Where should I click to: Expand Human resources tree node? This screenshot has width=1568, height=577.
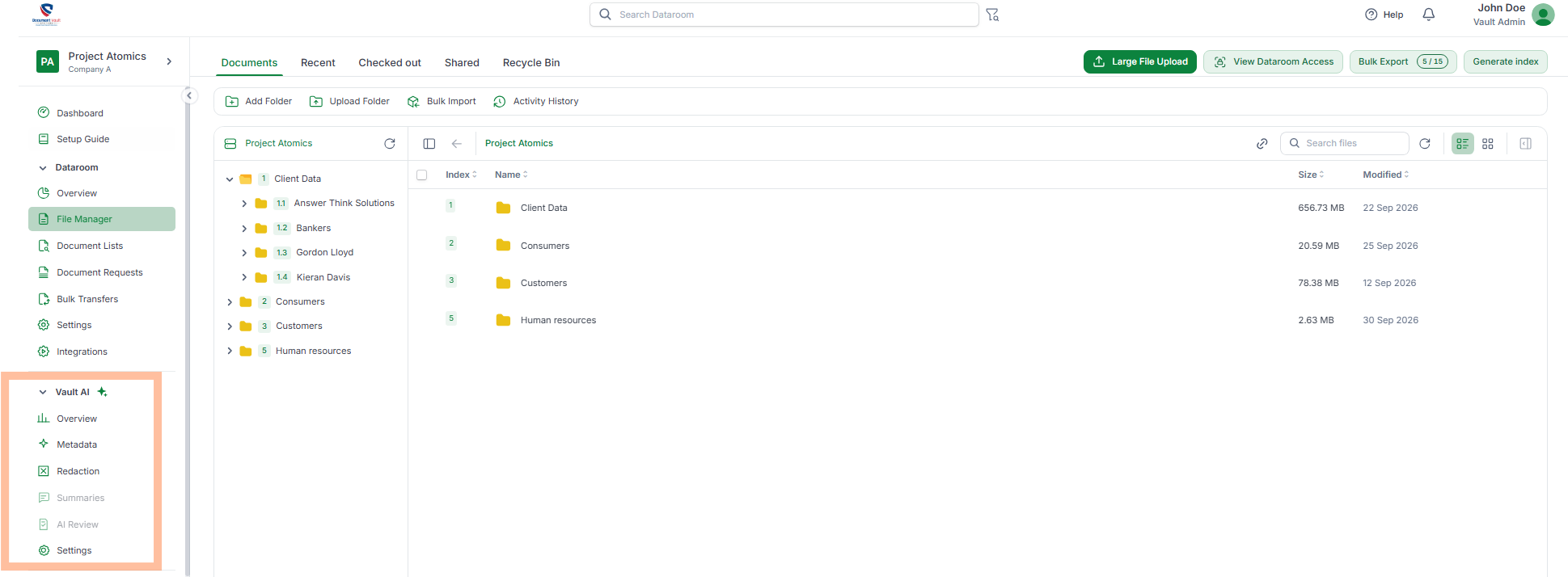230,351
